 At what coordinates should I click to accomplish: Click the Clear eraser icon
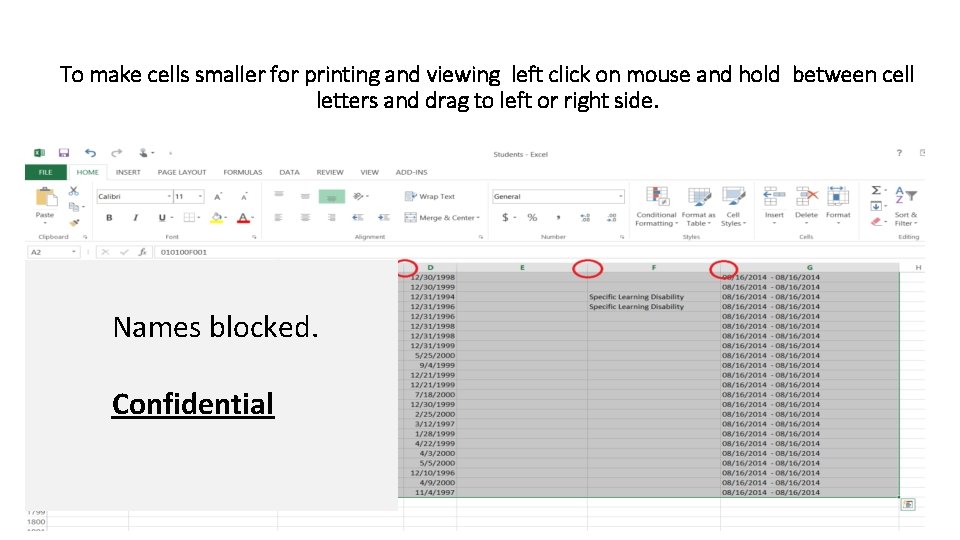(x=876, y=222)
